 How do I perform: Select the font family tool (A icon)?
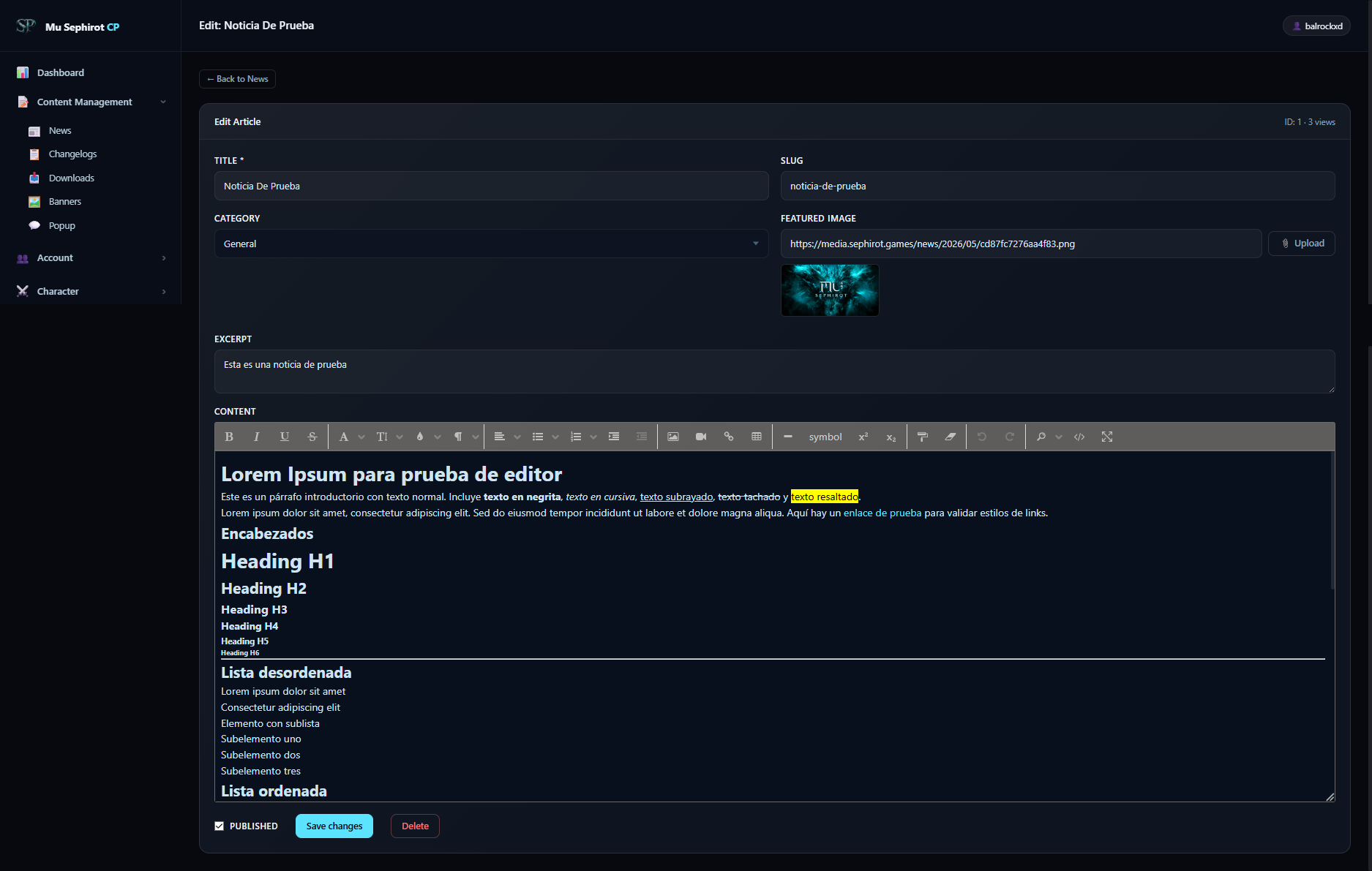click(x=343, y=437)
